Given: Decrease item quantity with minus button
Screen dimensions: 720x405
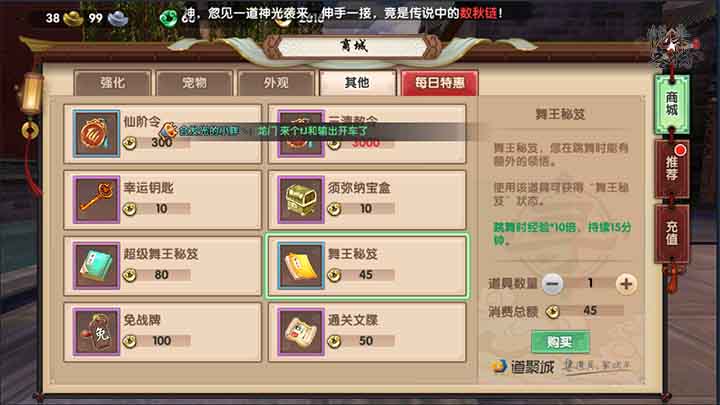Looking at the screenshot, I should (552, 284).
